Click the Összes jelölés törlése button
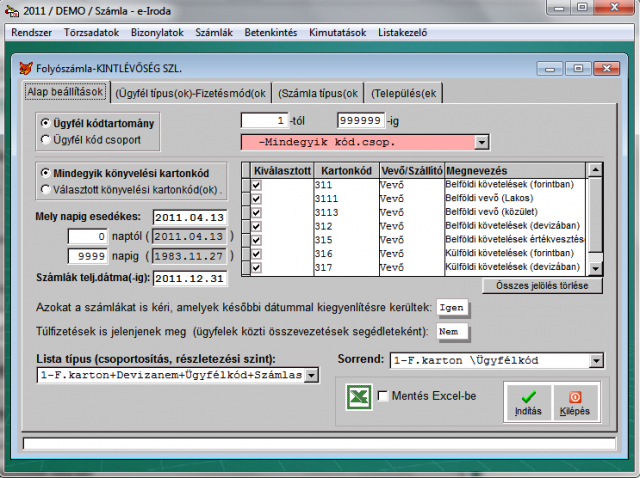The height and width of the screenshot is (478, 640). coord(543,286)
